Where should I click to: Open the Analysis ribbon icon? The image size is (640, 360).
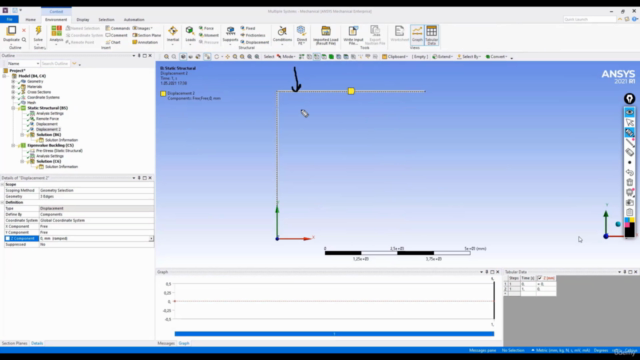click(x=56, y=31)
